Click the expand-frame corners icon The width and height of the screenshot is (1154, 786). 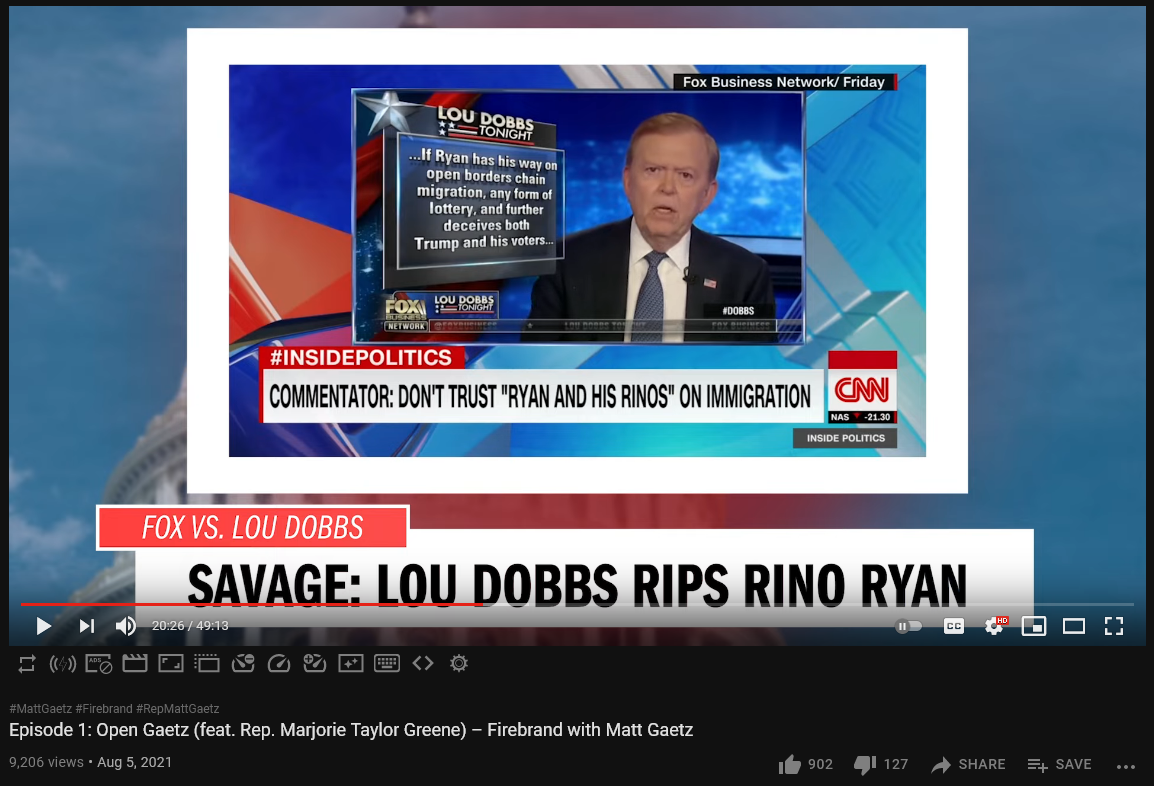coord(171,664)
